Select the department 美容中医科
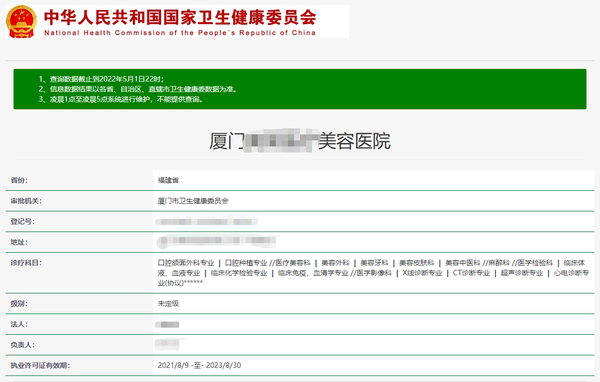The height and width of the screenshot is (382, 600). pyautogui.click(x=463, y=263)
